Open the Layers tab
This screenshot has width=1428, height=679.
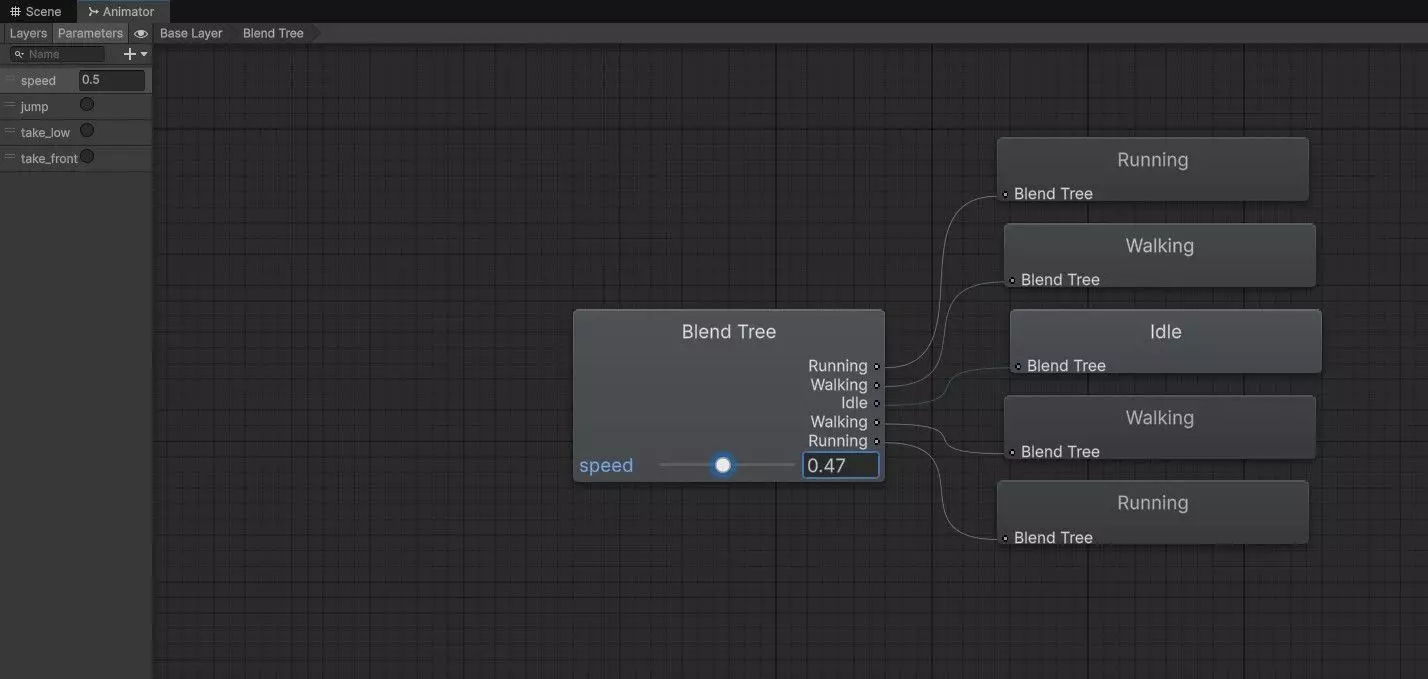pyautogui.click(x=28, y=33)
